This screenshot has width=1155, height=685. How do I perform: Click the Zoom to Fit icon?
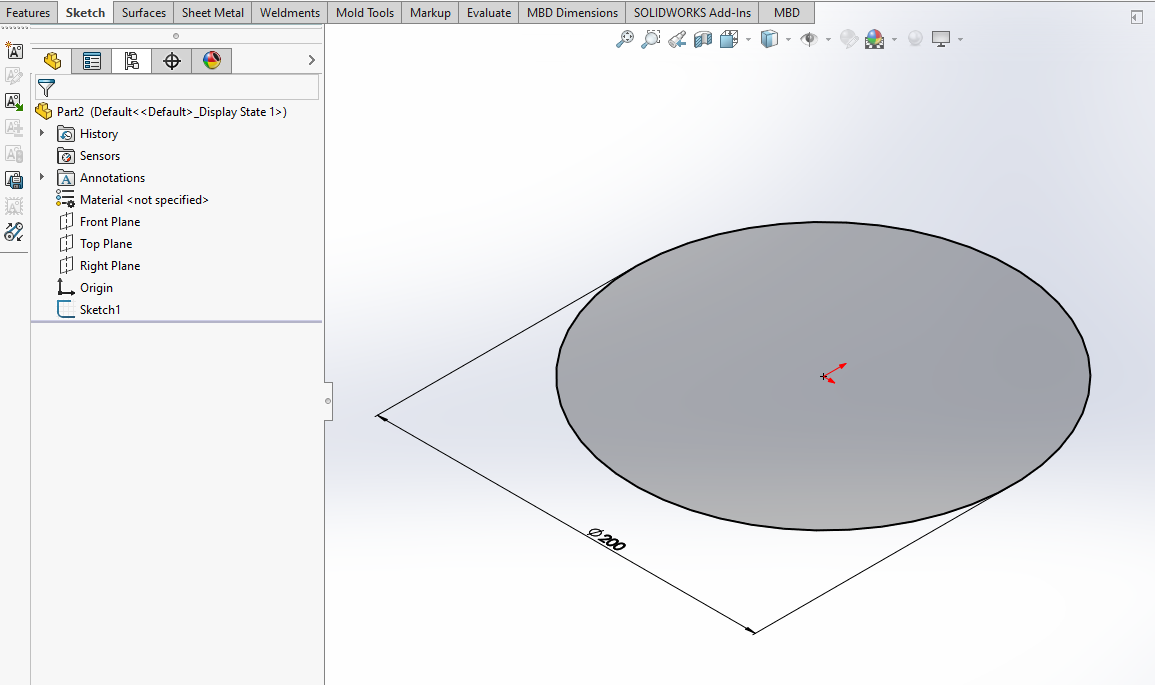point(625,39)
